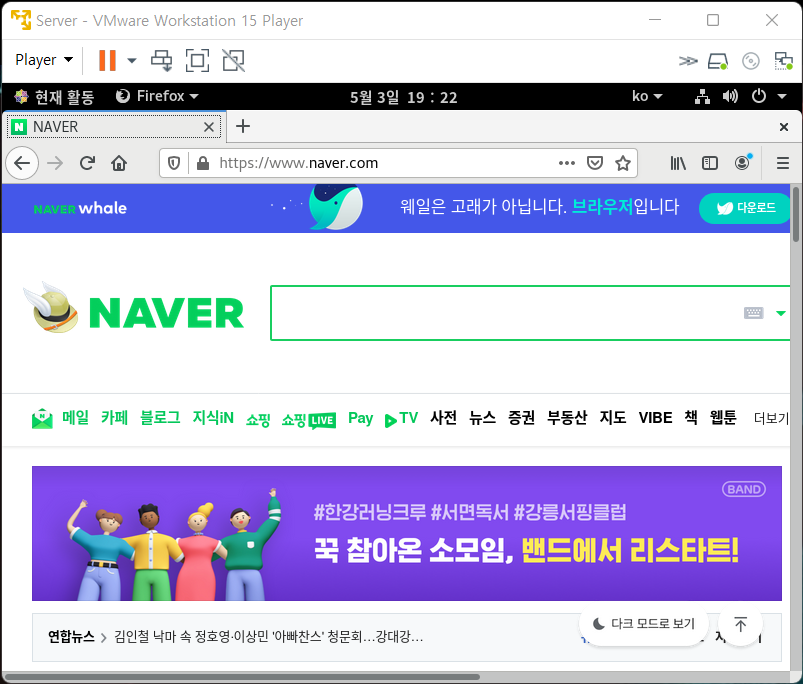803x684 pixels.
Task: Toggle Firefox sidebar
Action: (x=710, y=163)
